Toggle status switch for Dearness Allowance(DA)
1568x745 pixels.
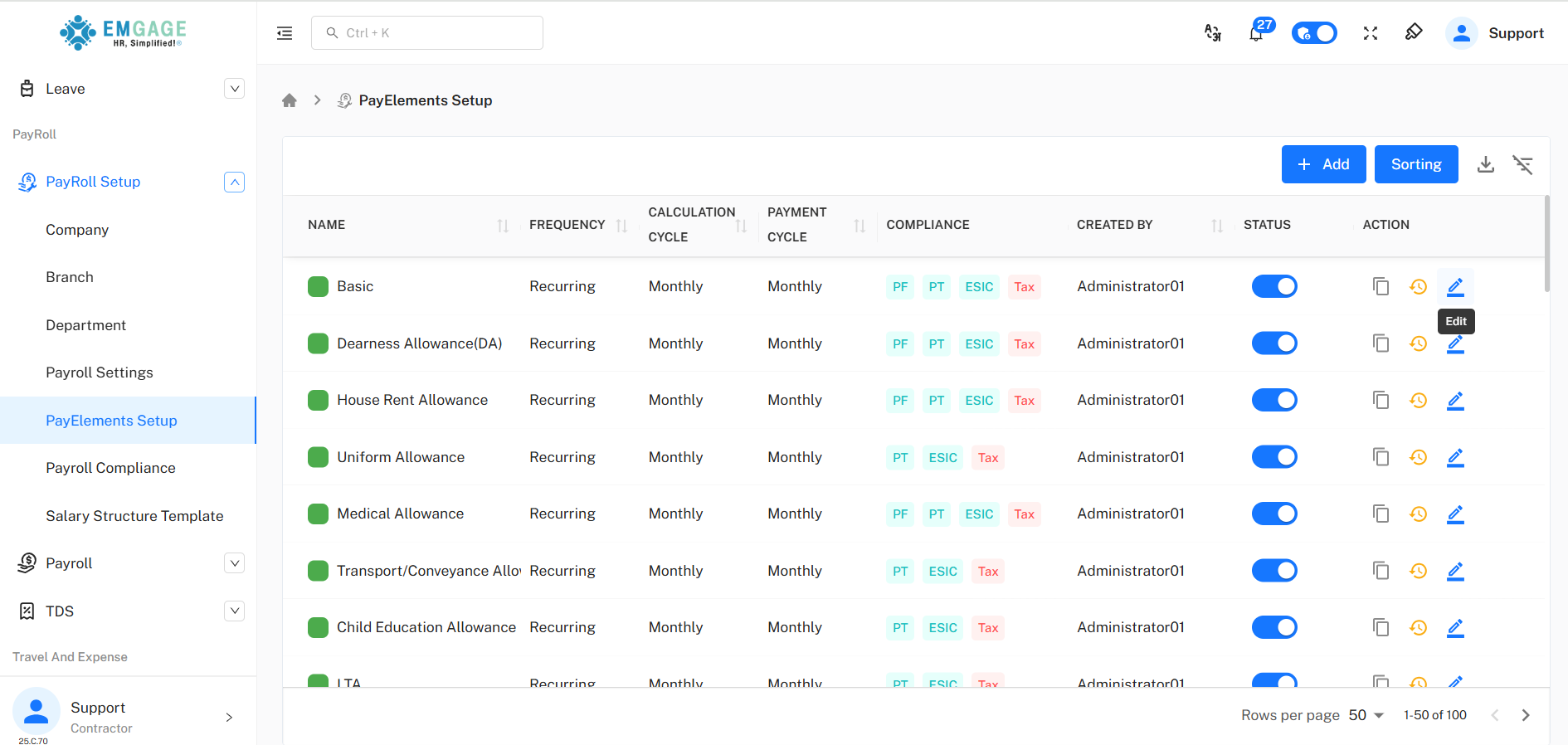click(1273, 343)
